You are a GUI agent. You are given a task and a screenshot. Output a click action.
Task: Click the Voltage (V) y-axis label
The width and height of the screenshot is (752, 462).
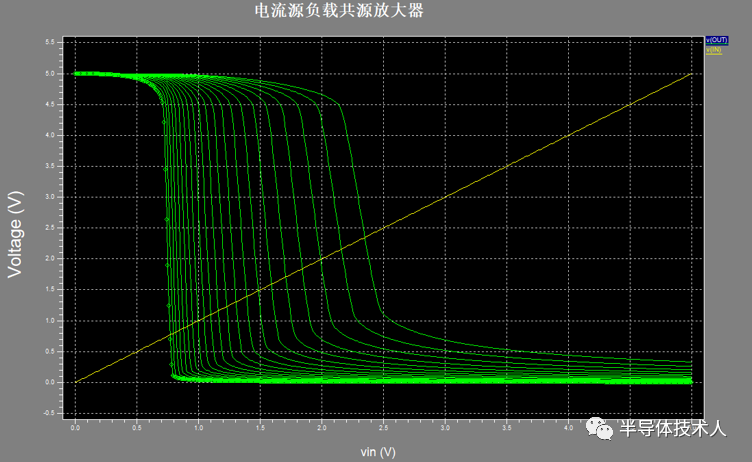[x=15, y=235]
